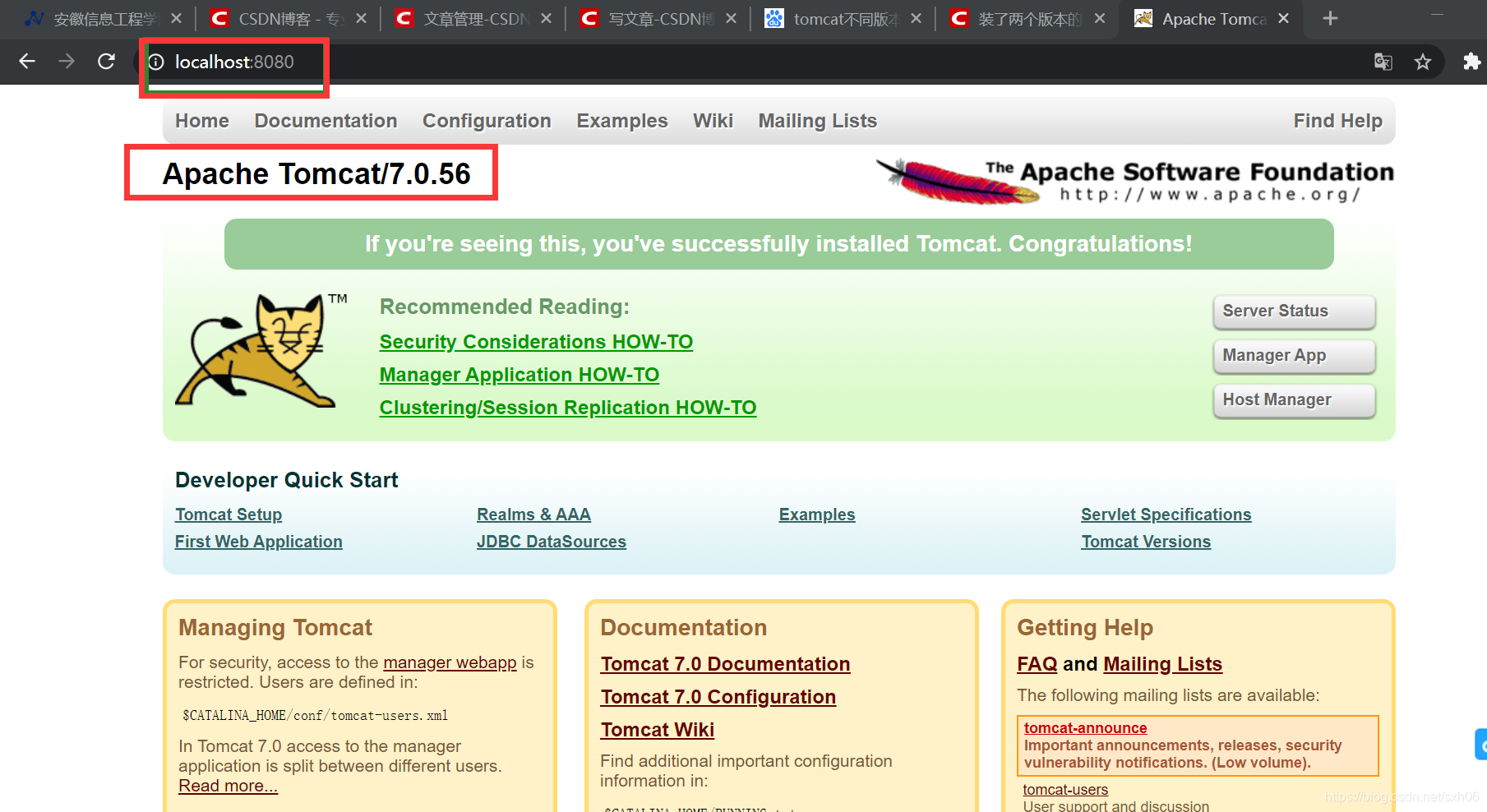Click Read more... in Managing Tomcat
This screenshot has width=1487, height=812.
coord(228,786)
